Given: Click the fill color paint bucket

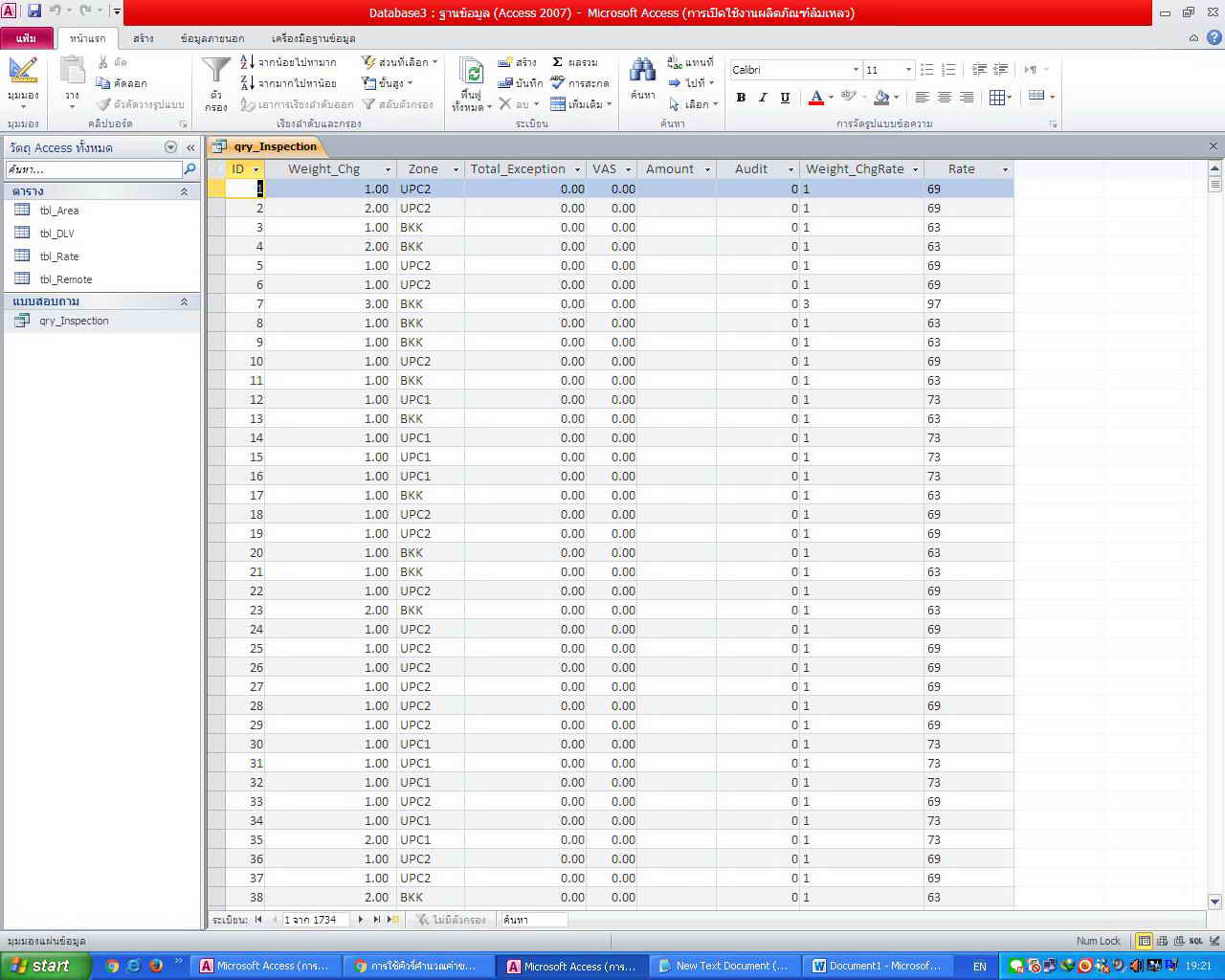Looking at the screenshot, I should tap(881, 97).
